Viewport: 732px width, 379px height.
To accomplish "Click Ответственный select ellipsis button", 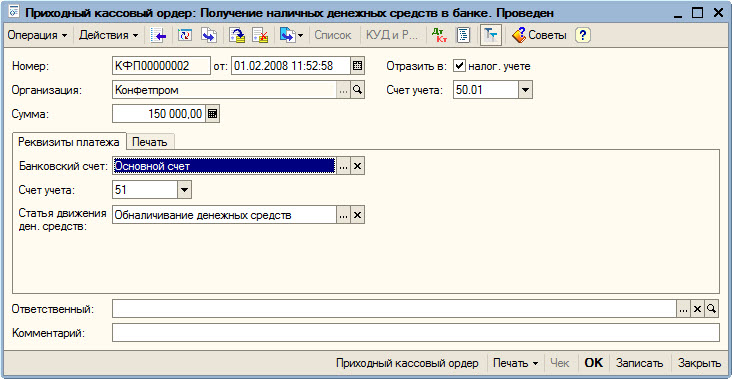I will click(684, 309).
